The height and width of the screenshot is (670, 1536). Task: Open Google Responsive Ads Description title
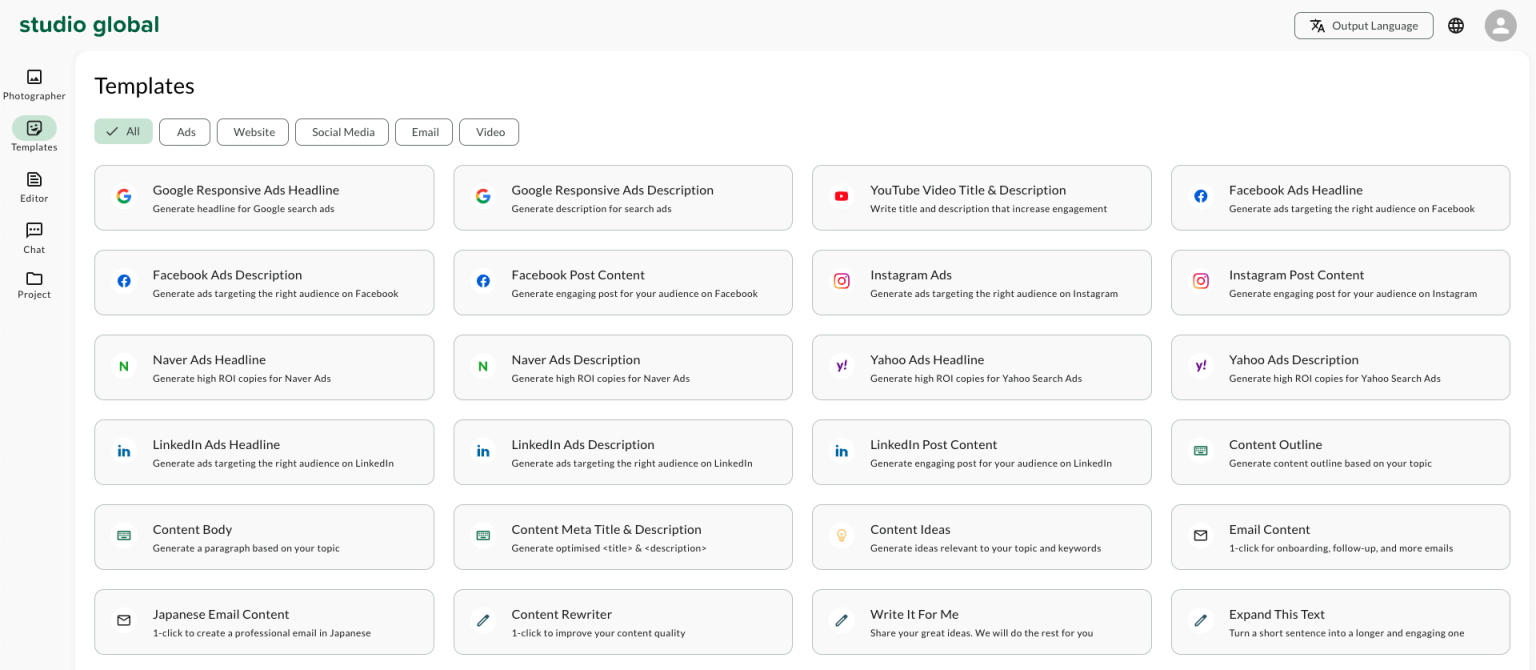pos(613,190)
